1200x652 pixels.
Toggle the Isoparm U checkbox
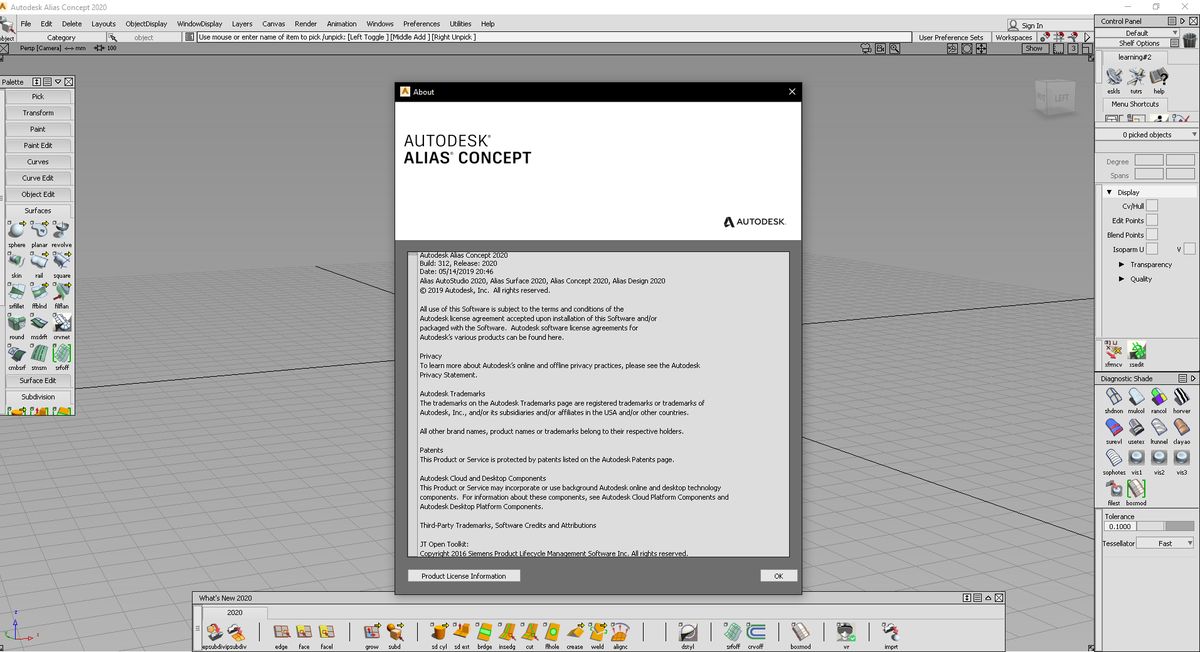pos(1152,249)
